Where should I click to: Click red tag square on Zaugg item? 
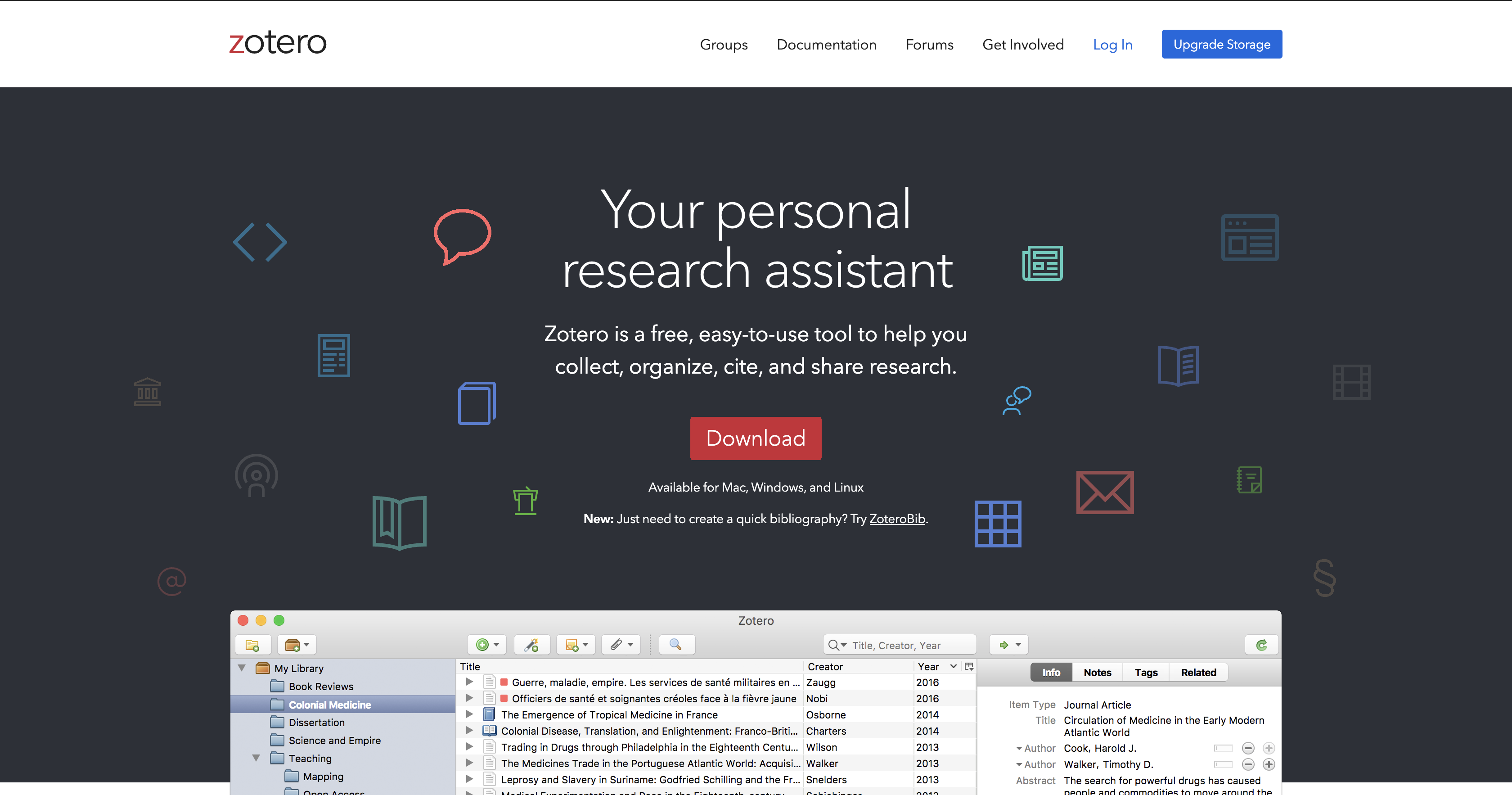[504, 682]
